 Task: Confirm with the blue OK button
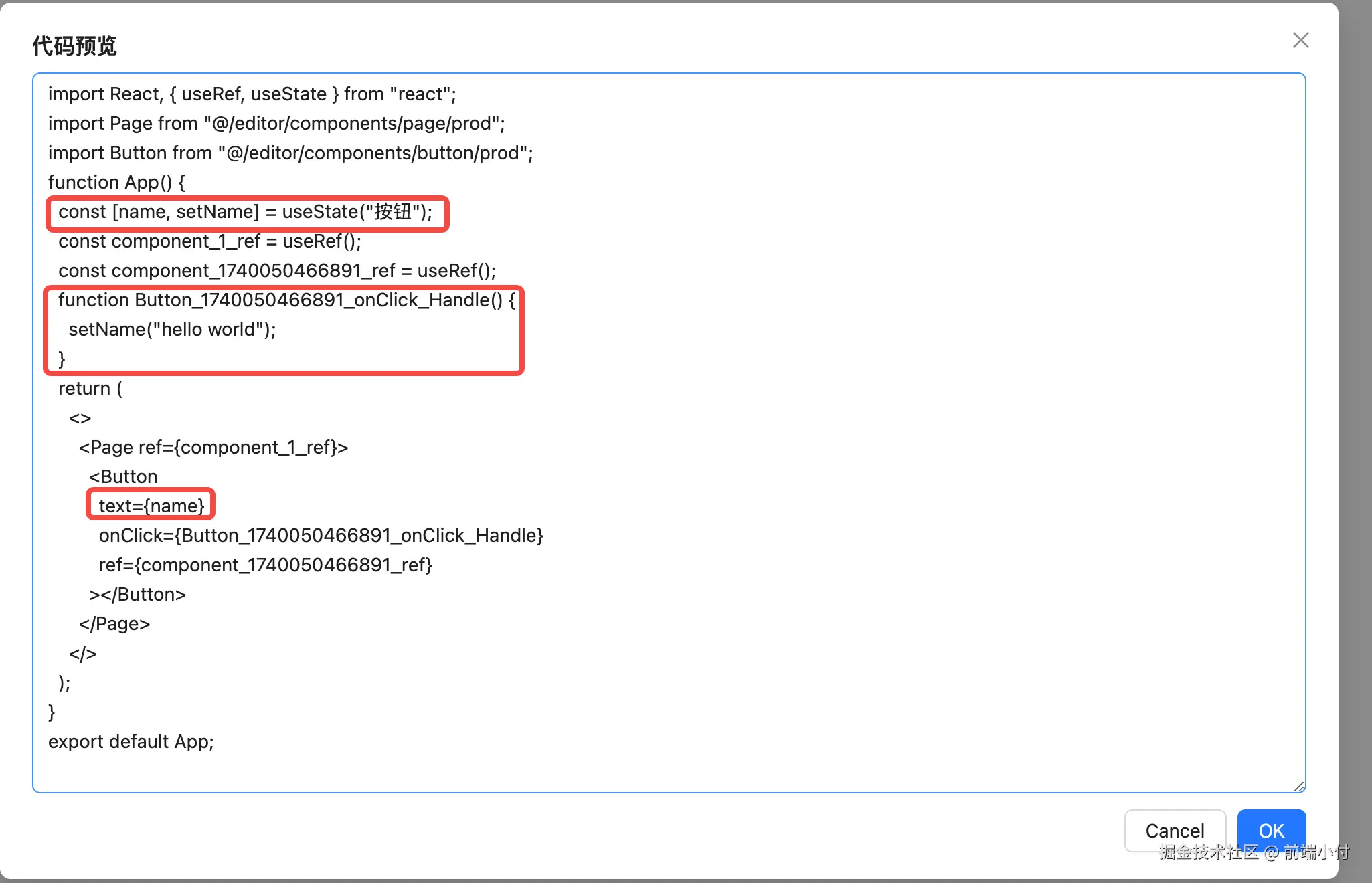pos(1271,830)
